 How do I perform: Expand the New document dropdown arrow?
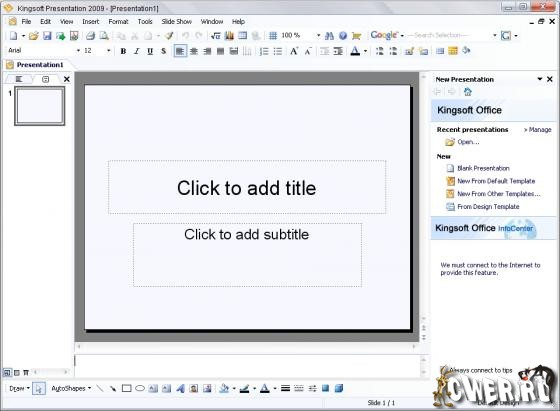coord(23,36)
